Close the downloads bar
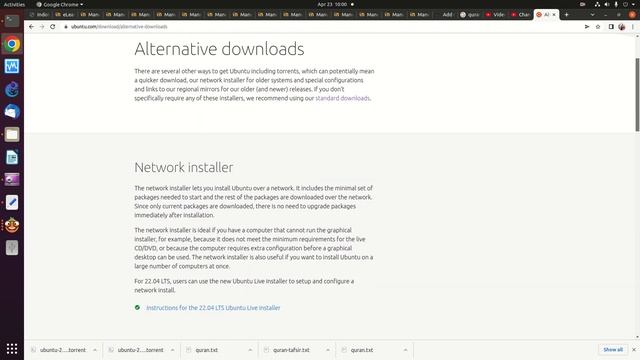 (634, 350)
